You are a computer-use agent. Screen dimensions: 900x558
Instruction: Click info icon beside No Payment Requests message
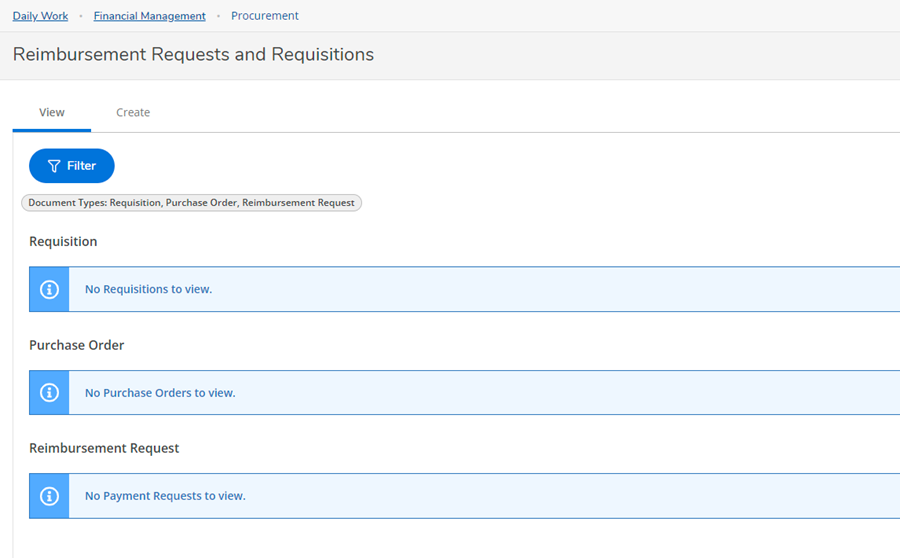[49, 496]
